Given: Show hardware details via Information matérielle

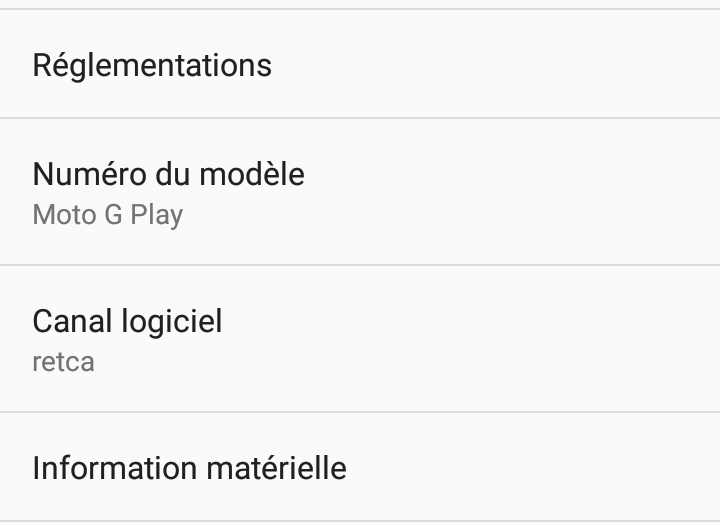Looking at the screenshot, I should (360, 467).
